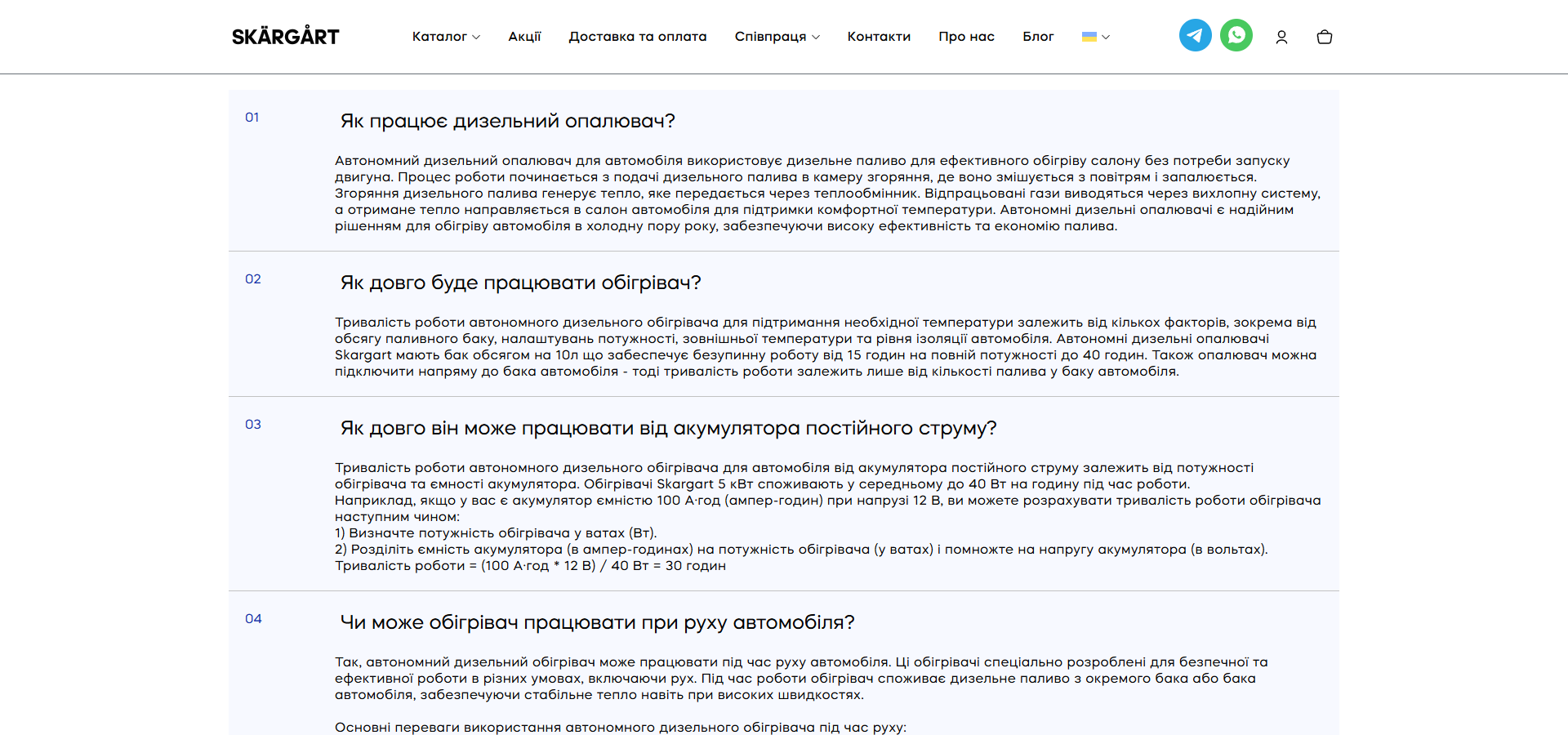Click the FAQ number 03

pyautogui.click(x=253, y=425)
